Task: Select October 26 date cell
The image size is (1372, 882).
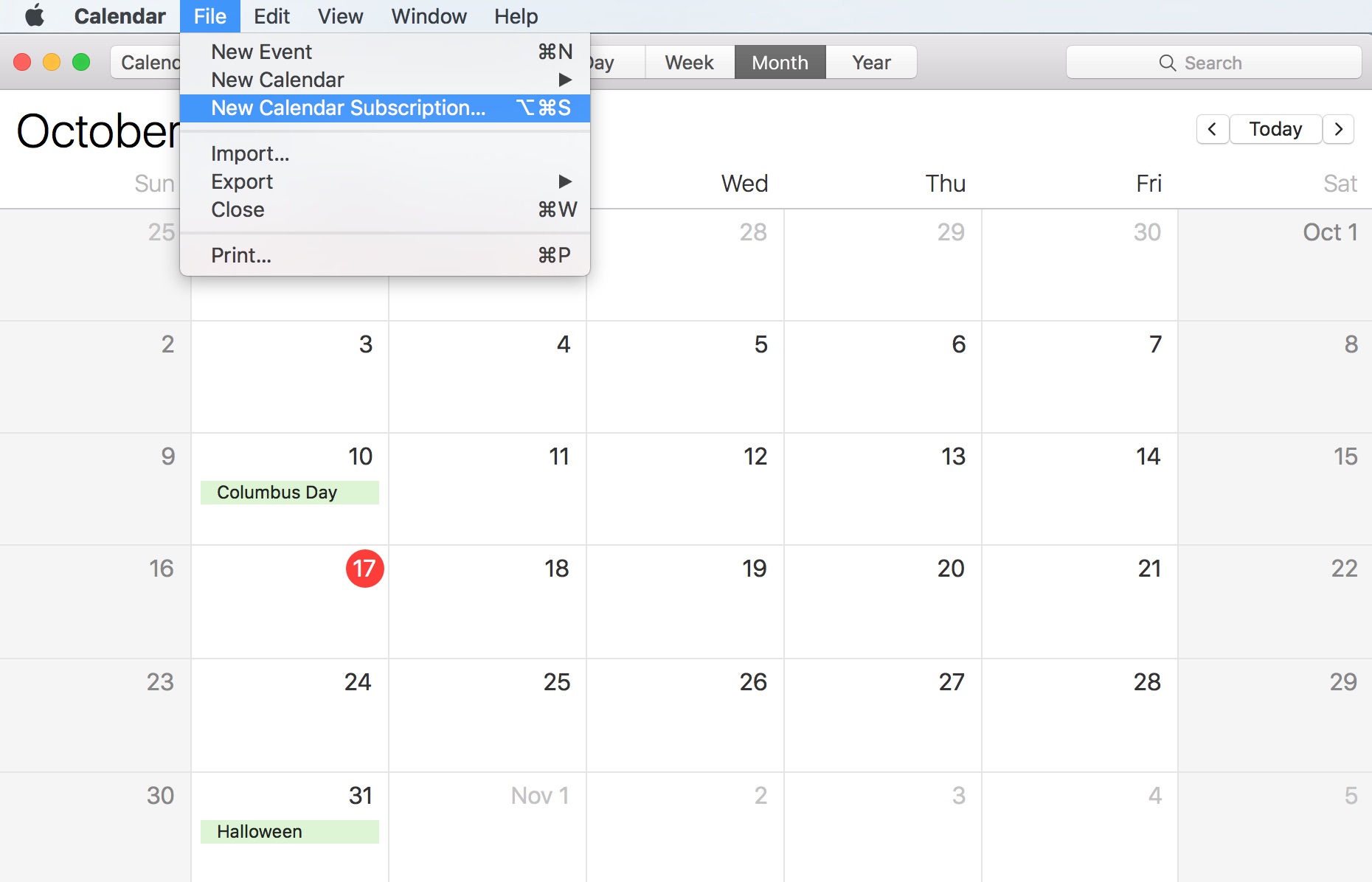Action: click(685, 715)
